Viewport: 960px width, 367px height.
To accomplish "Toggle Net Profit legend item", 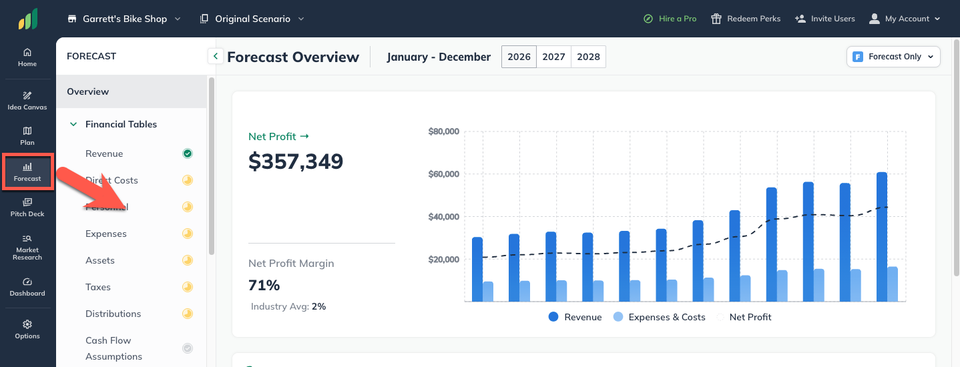I will point(744,317).
